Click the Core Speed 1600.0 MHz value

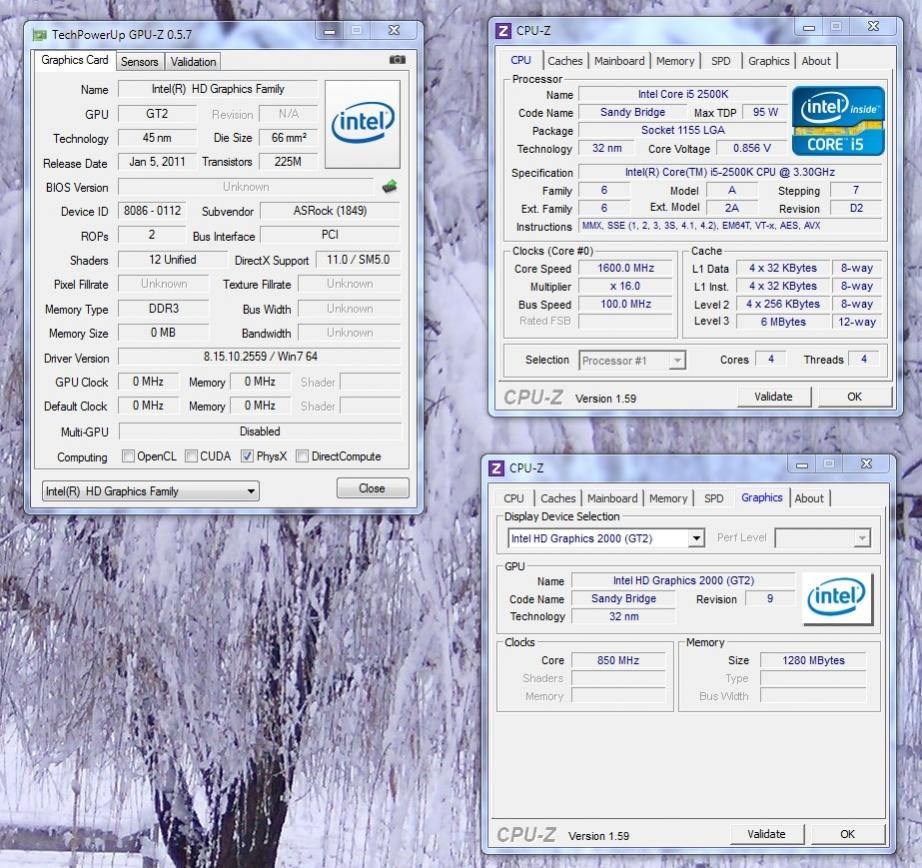(x=626, y=268)
